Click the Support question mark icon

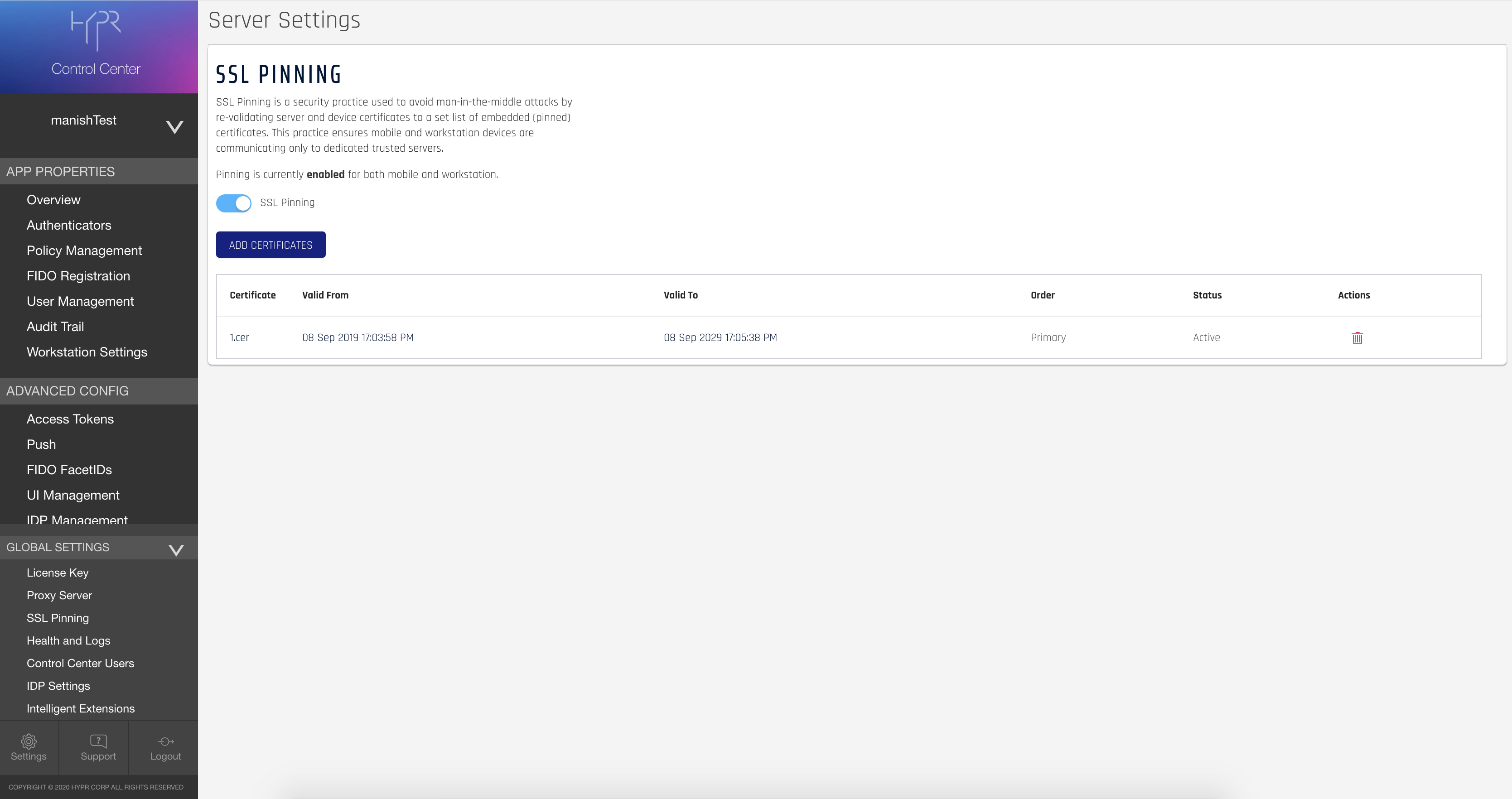coord(98,741)
